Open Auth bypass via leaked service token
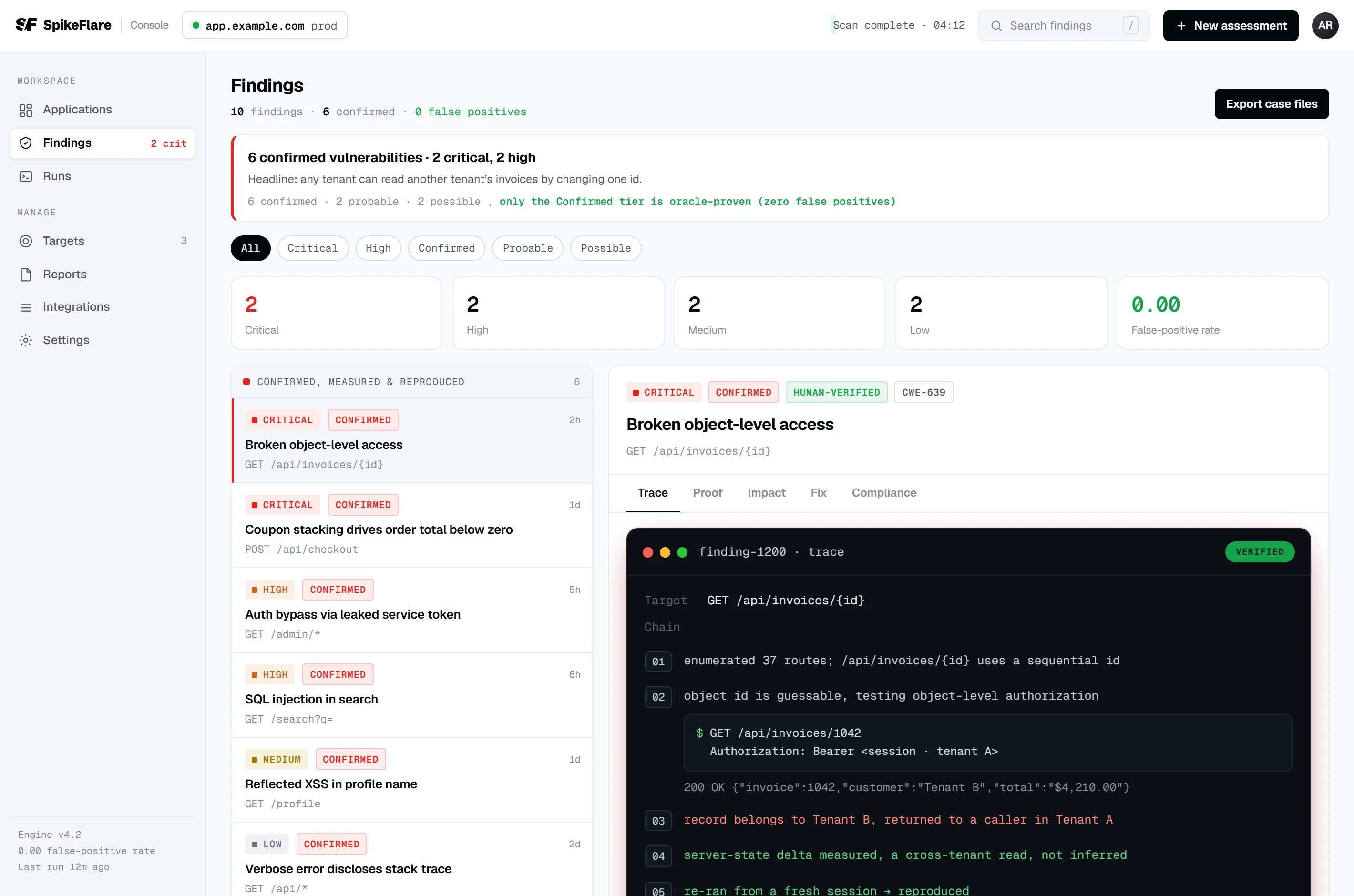Screen dimensions: 1354x896 [x=411, y=611]
